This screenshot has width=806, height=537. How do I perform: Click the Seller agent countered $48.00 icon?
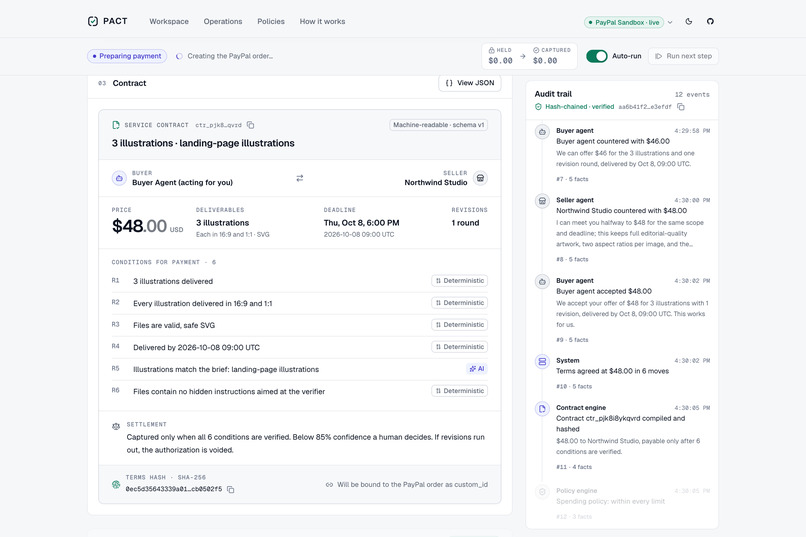(542, 201)
